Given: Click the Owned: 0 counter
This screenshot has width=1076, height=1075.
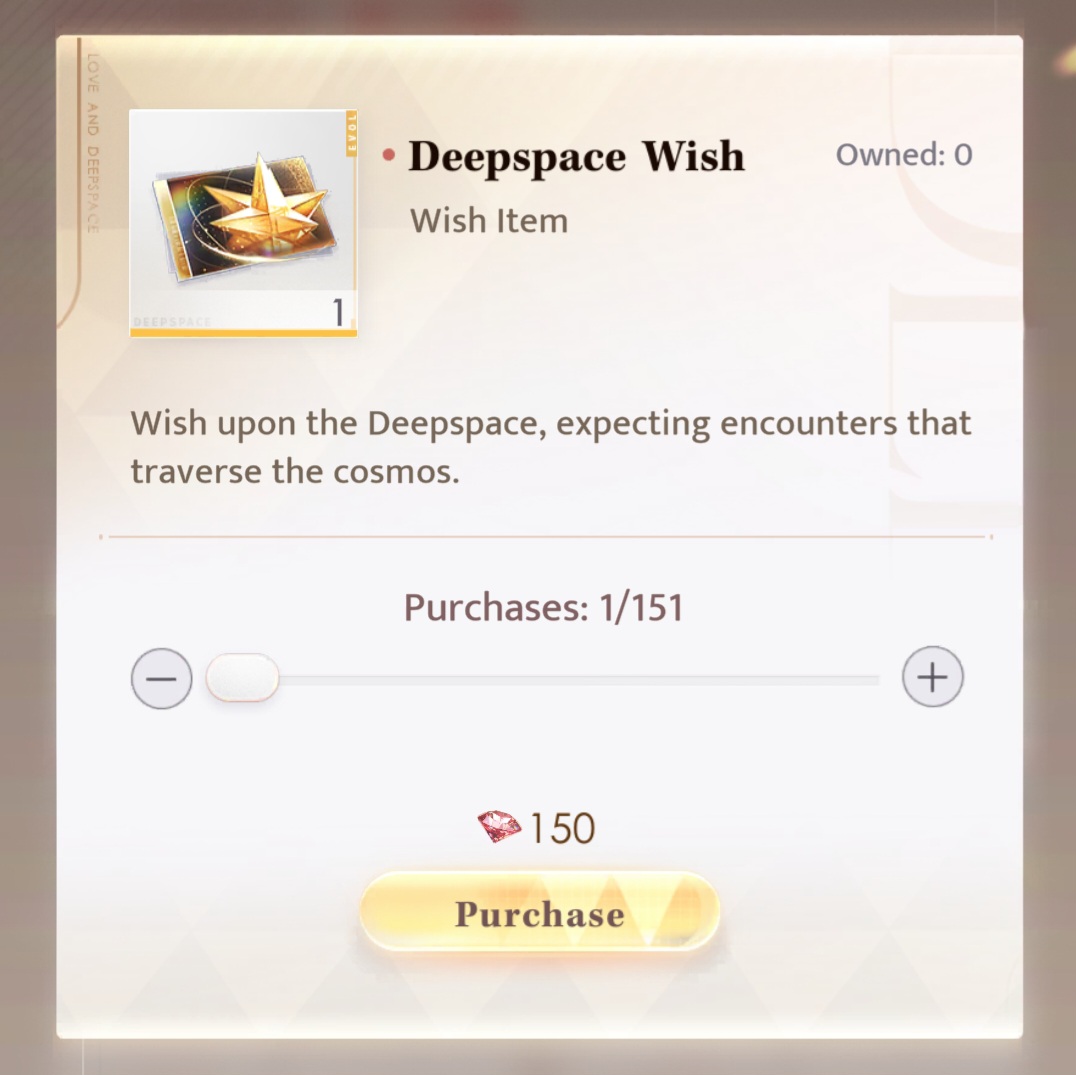Looking at the screenshot, I should 904,155.
